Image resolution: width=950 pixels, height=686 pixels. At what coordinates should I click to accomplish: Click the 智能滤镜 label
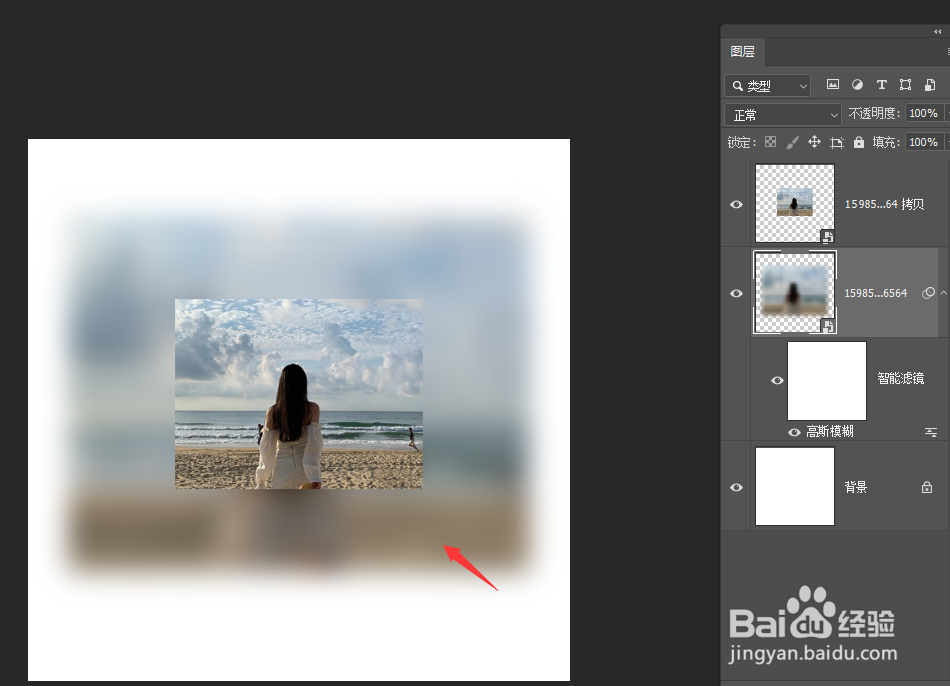tap(901, 379)
